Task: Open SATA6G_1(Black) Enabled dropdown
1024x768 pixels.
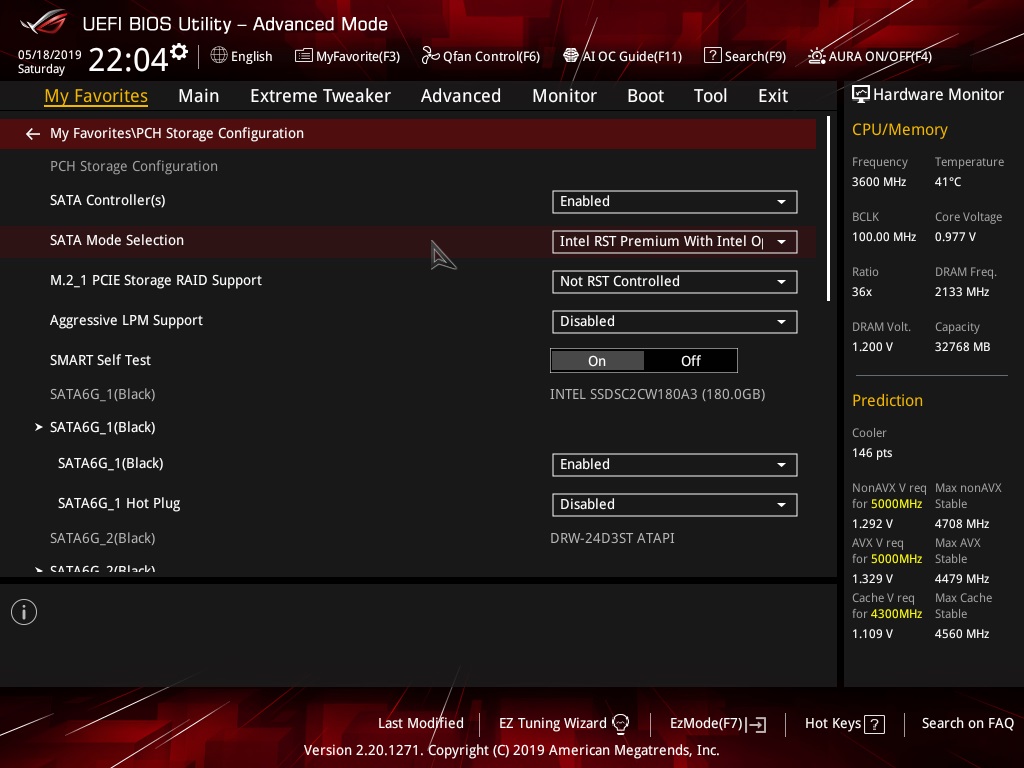Action: tap(675, 464)
